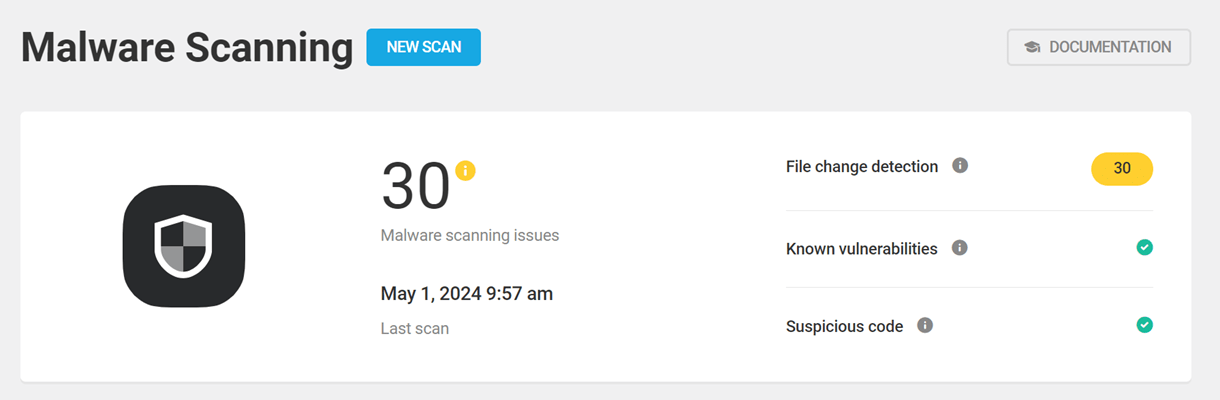
Task: Click the May 1, 2024 9:57 am timestamp
Action: point(467,294)
